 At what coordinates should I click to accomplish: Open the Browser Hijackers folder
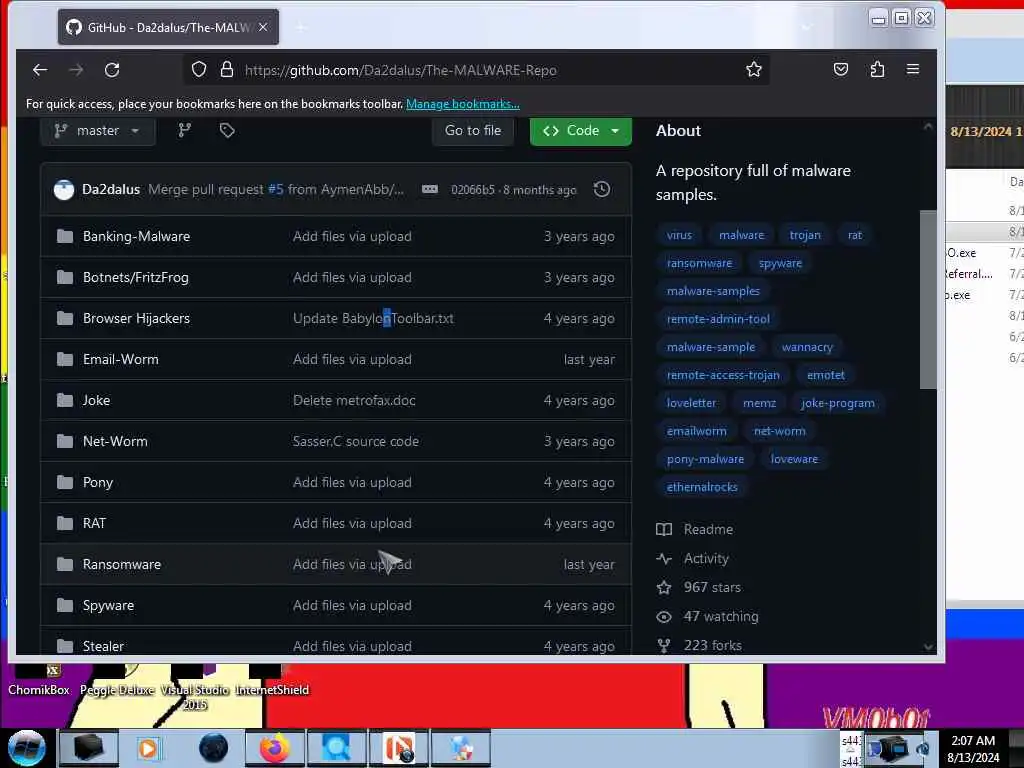pos(136,318)
